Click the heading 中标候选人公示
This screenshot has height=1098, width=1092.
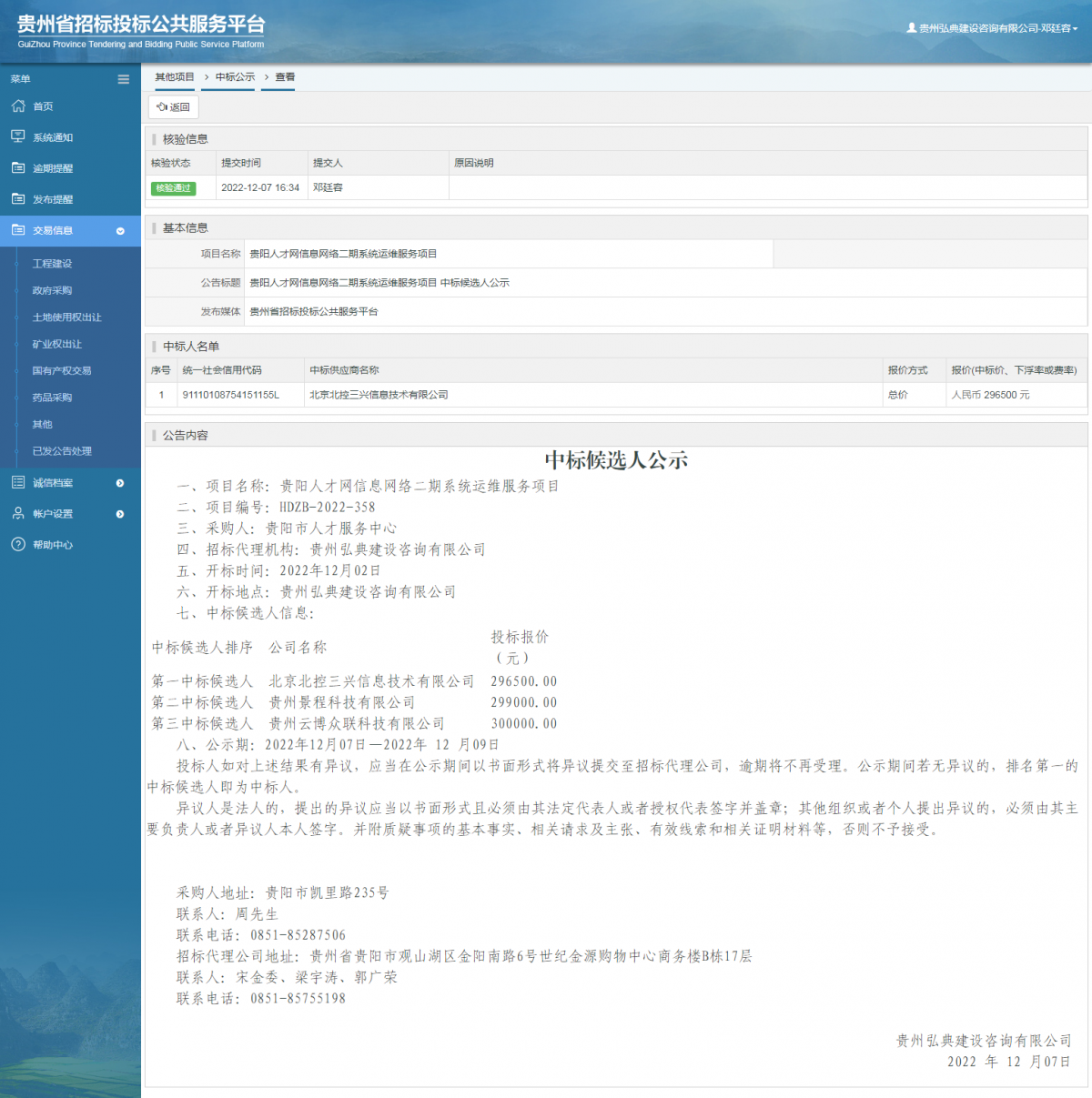616,460
